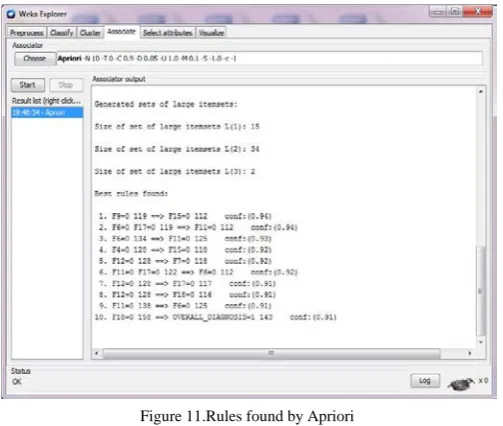Click the horizontal scrollbar thumb

[272, 353]
